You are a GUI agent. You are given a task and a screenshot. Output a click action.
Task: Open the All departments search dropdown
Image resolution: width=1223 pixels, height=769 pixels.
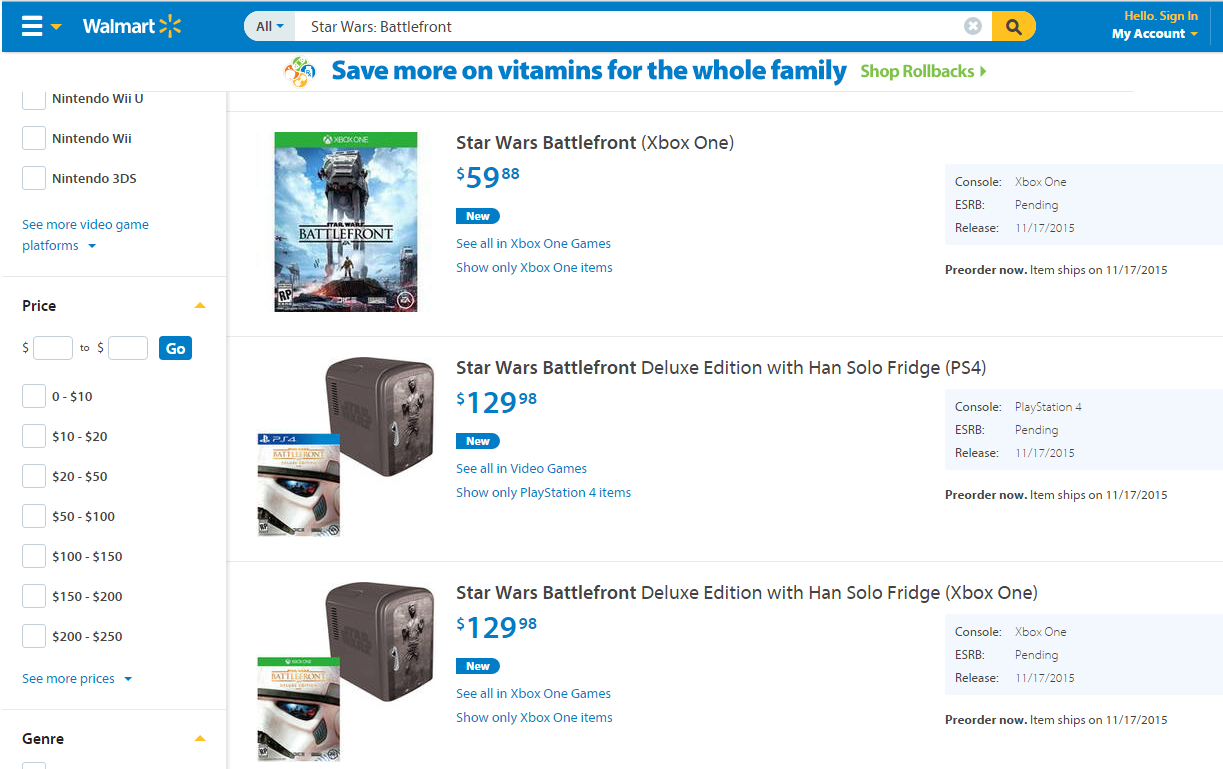coord(270,27)
